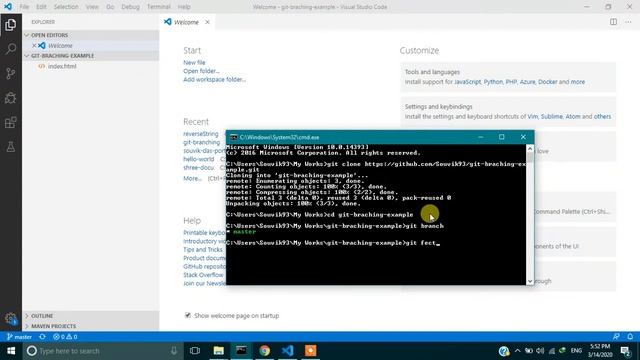Click the More recent link
Viewport: 640px width, 360px height.
(x=192, y=178)
